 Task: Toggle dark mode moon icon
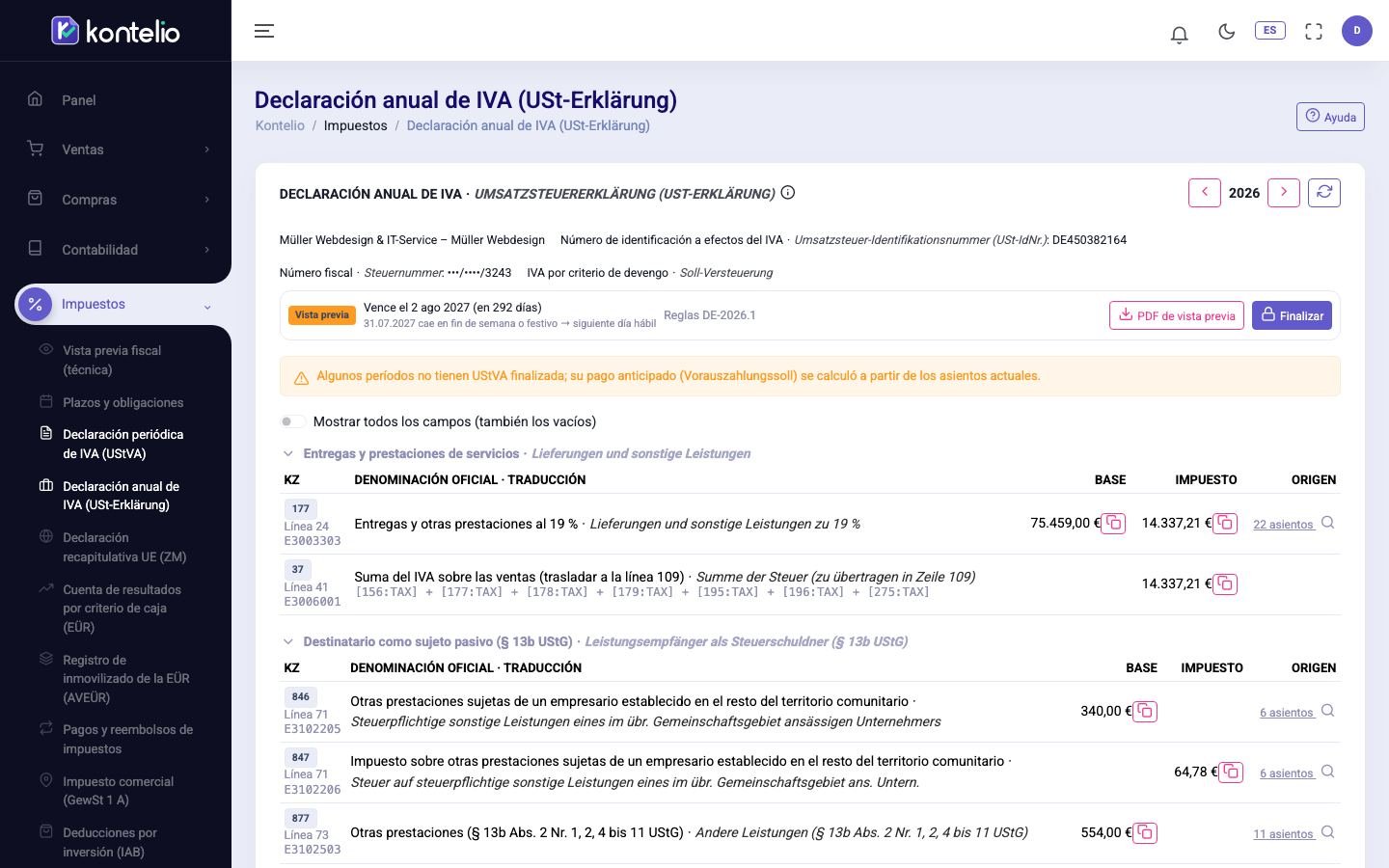(1227, 32)
